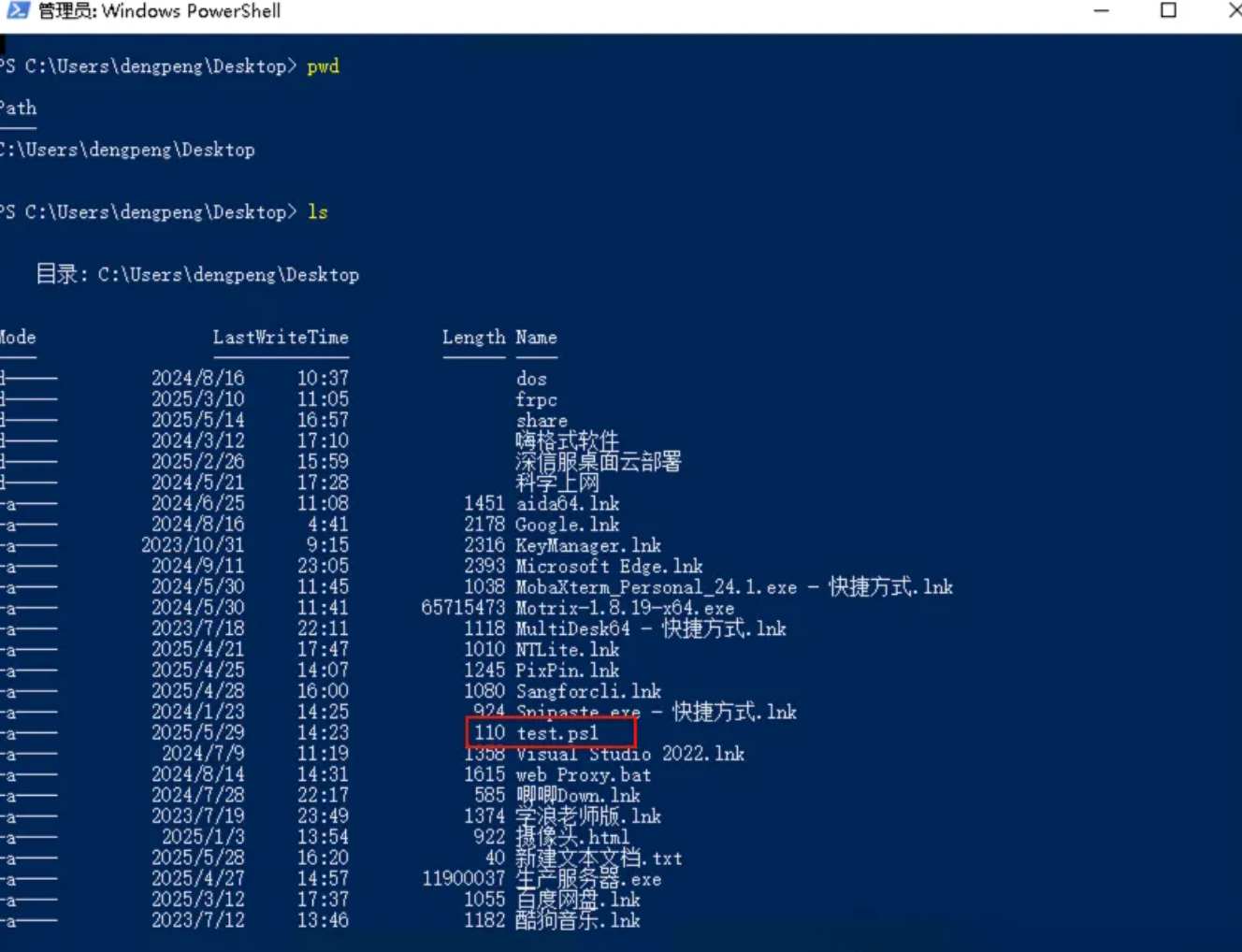Click the Motrix-1.8.19-x64.exe file name
Screen dimensions: 1242x952
[625, 608]
